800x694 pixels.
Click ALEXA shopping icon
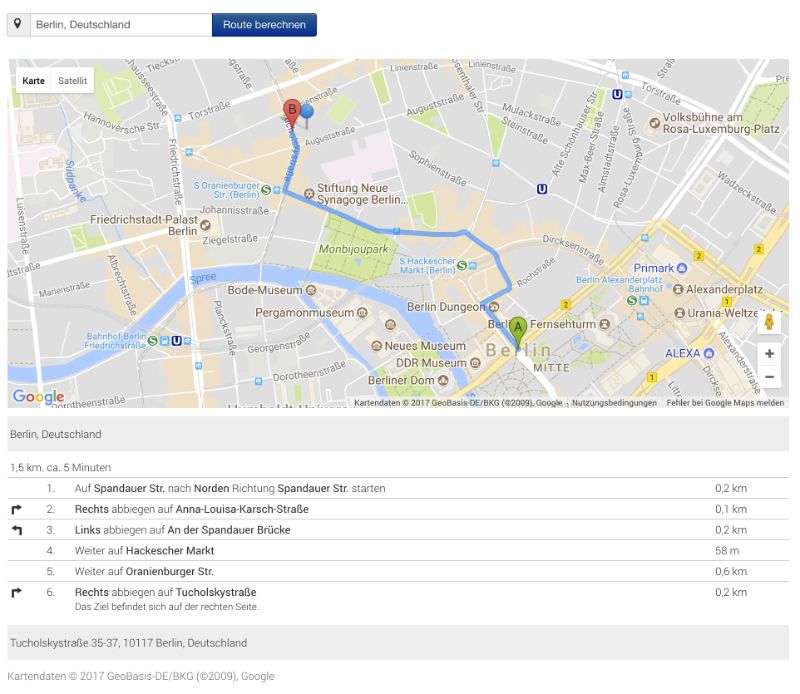click(x=709, y=353)
